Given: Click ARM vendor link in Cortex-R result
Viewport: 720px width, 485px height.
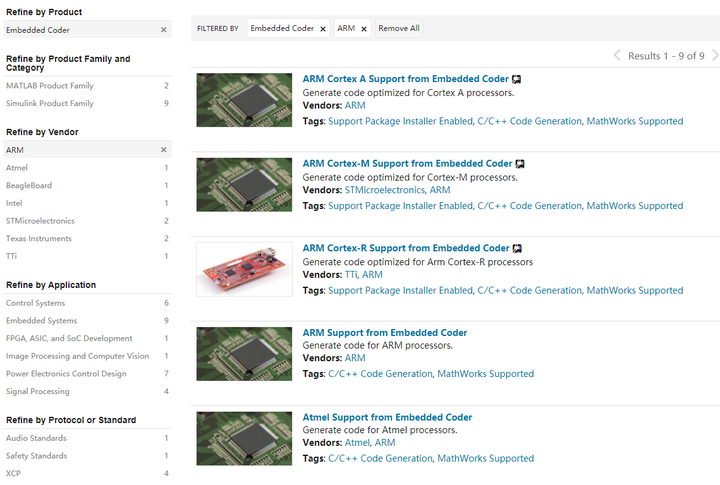Looking at the screenshot, I should pyautogui.click(x=372, y=274).
